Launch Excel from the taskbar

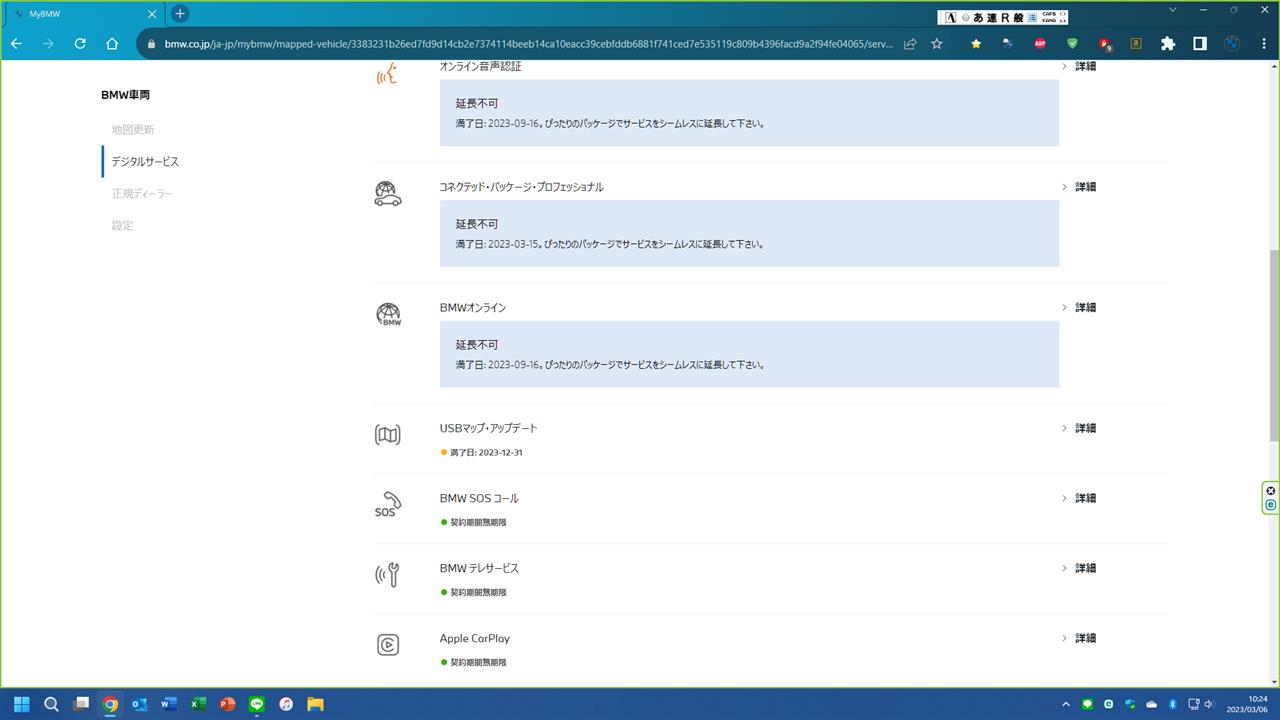(198, 704)
